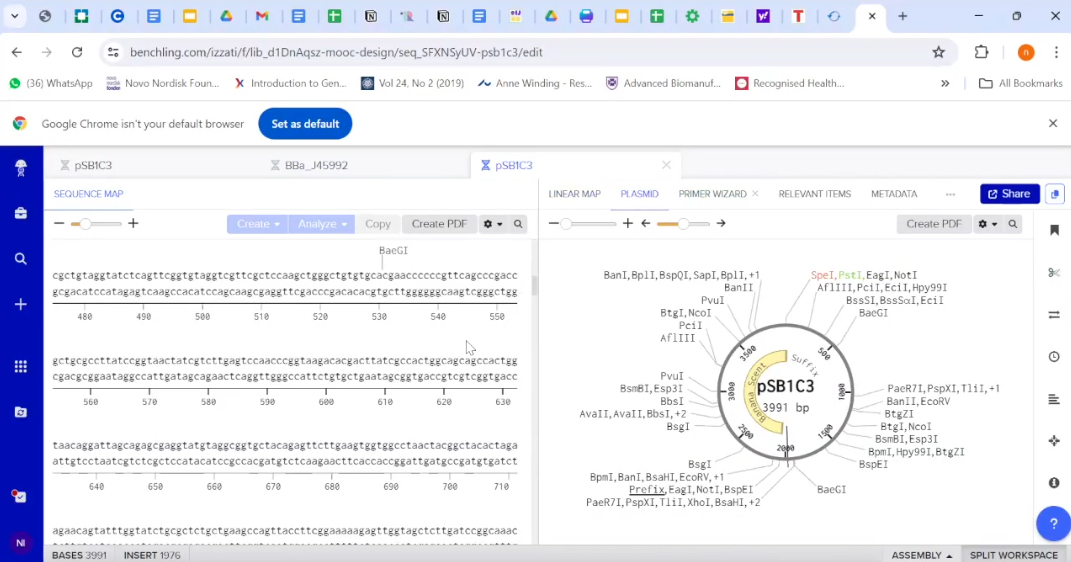Screen dimensions: 1071x562
Task: Click the copy icon beside Share button
Action: pyautogui.click(x=1055, y=194)
